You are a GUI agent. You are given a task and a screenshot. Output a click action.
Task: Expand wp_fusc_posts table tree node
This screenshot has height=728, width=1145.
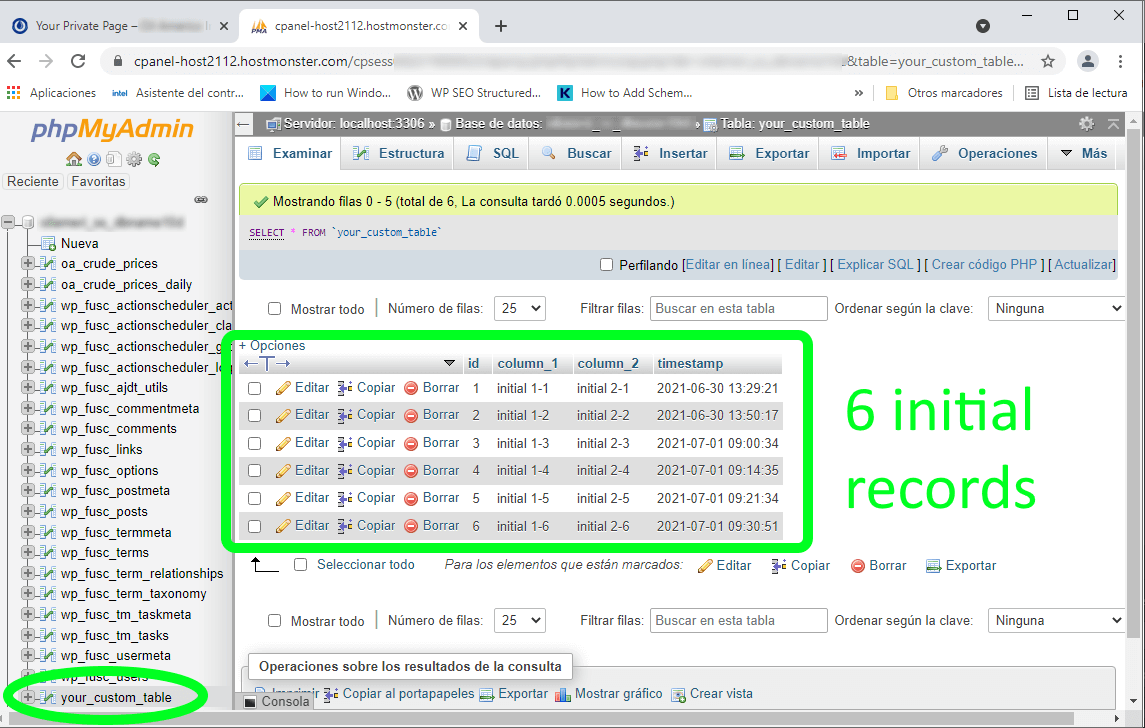pyautogui.click(x=28, y=511)
